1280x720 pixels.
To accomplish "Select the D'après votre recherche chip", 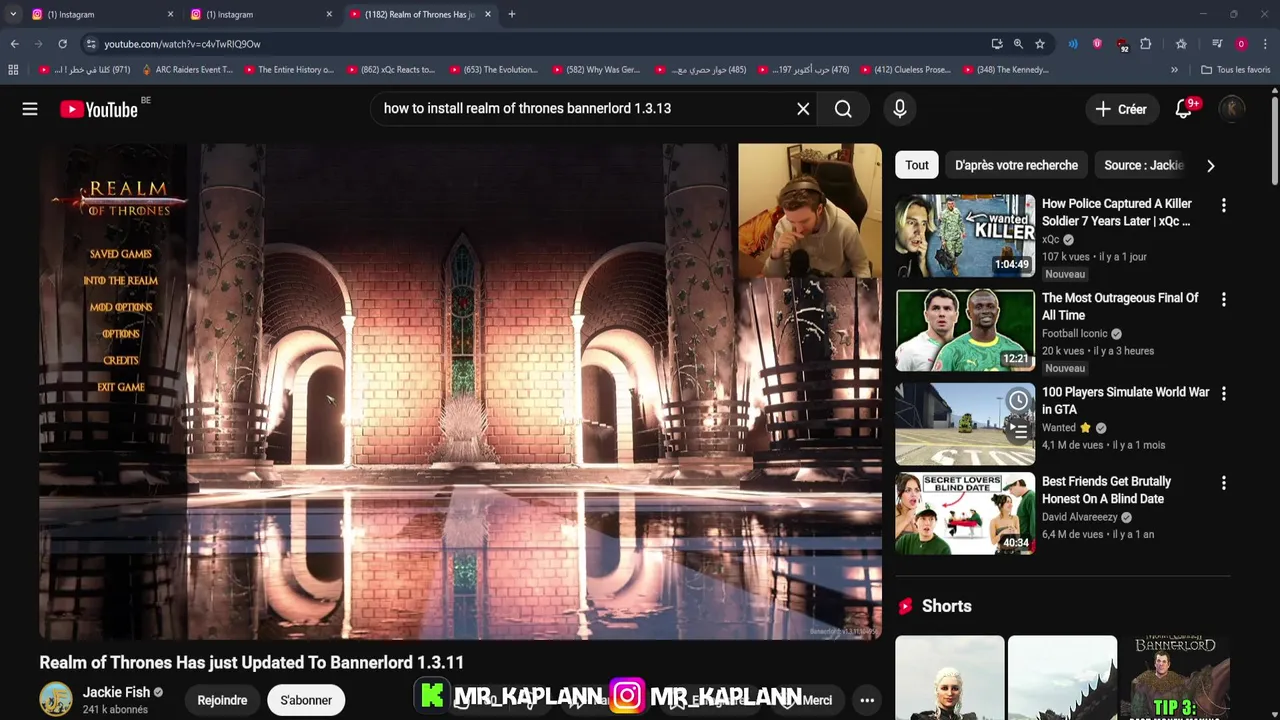I will coord(1016,165).
